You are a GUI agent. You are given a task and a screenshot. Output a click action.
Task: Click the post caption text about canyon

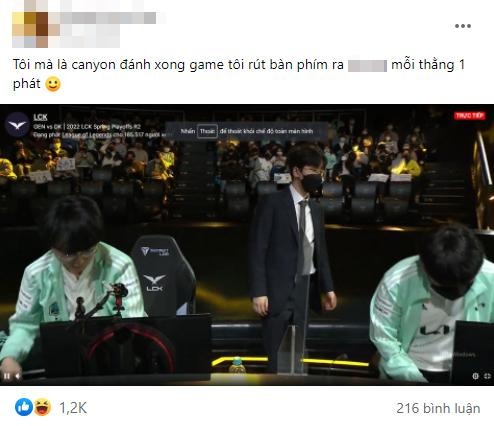(238, 74)
